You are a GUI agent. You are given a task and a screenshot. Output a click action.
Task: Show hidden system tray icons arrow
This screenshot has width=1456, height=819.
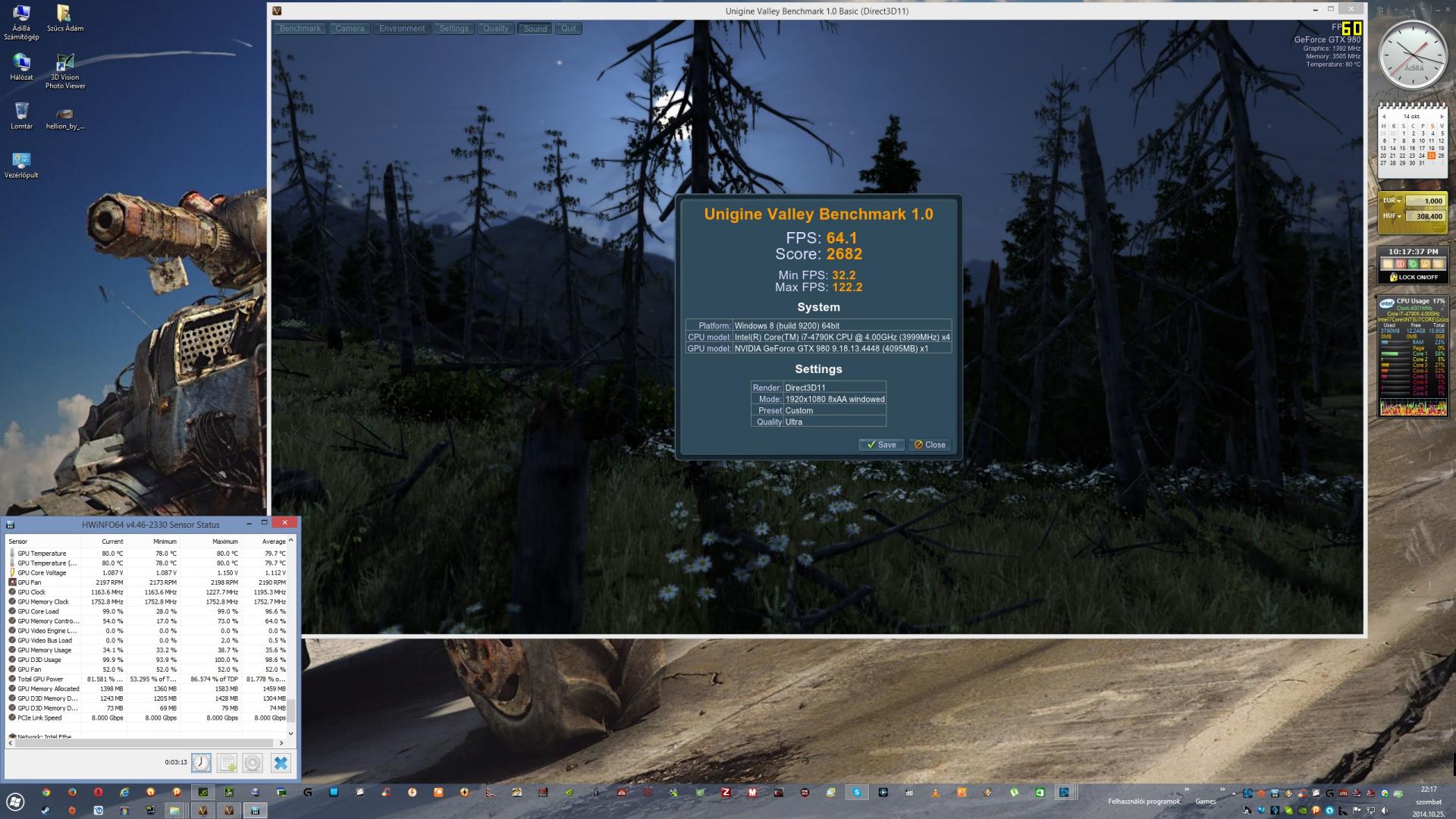click(x=1234, y=794)
